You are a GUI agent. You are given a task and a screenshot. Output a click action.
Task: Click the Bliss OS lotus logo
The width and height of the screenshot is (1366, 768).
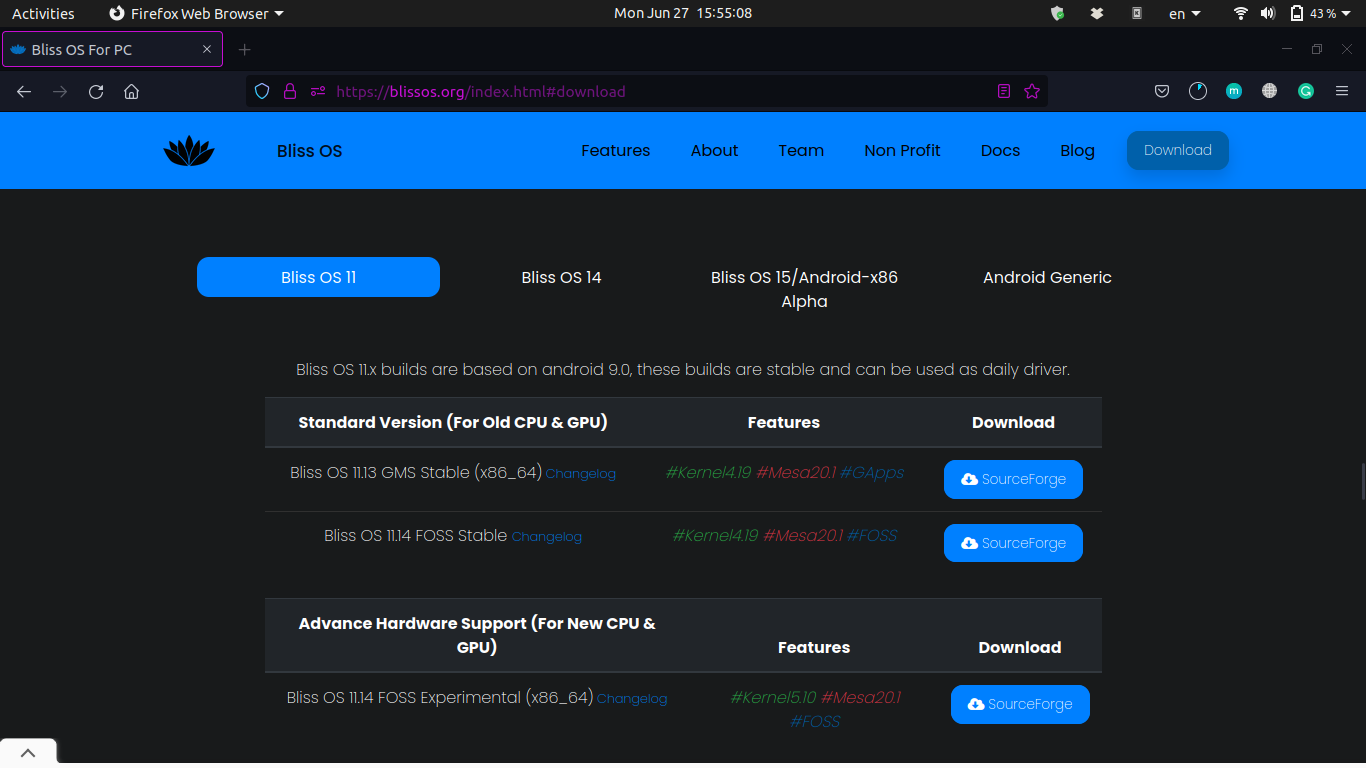tap(189, 150)
